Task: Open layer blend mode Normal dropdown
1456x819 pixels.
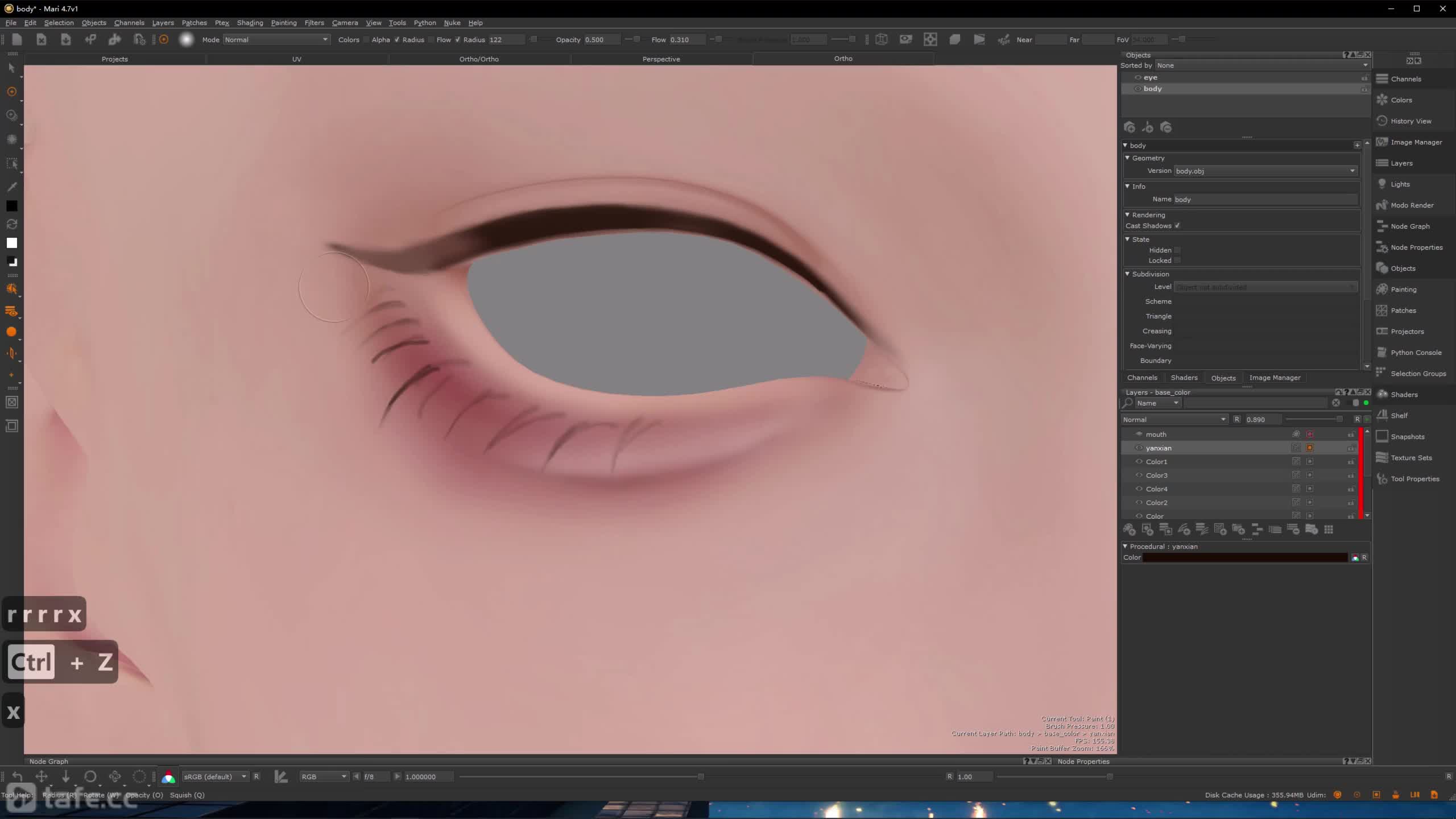Action: (x=1174, y=420)
